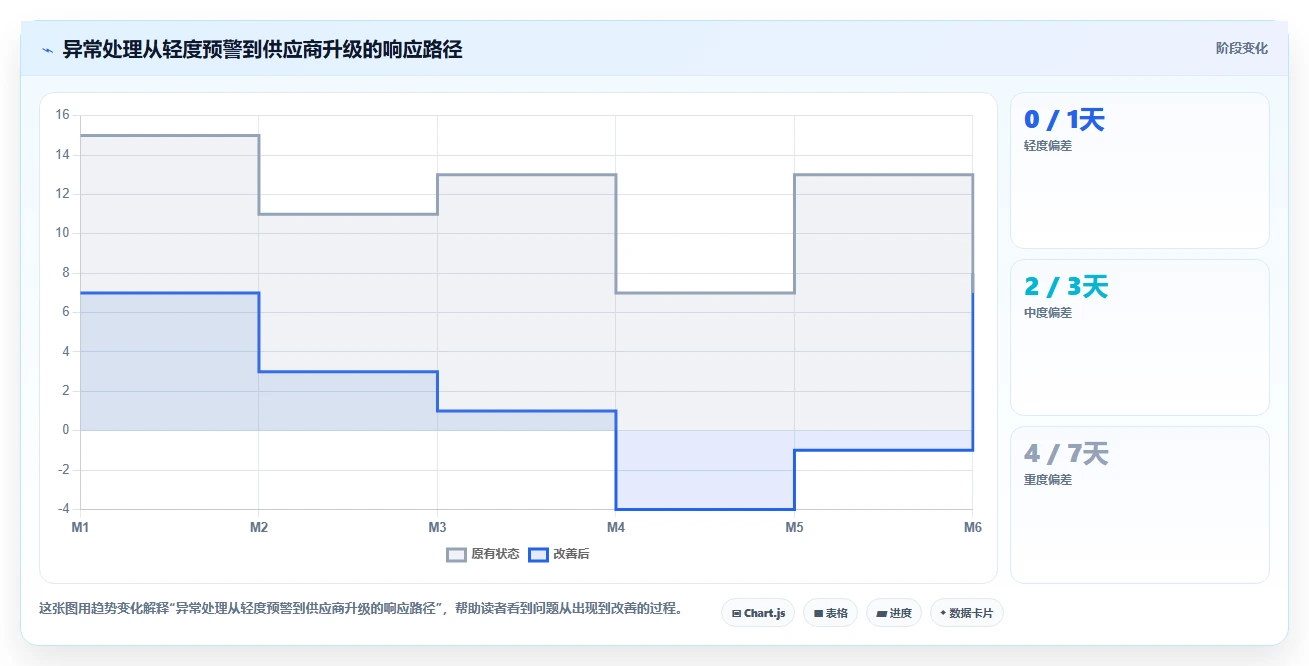This screenshot has height=666, width=1309.
Task: Click the icon in the Chart.js chip
Action: (x=737, y=613)
